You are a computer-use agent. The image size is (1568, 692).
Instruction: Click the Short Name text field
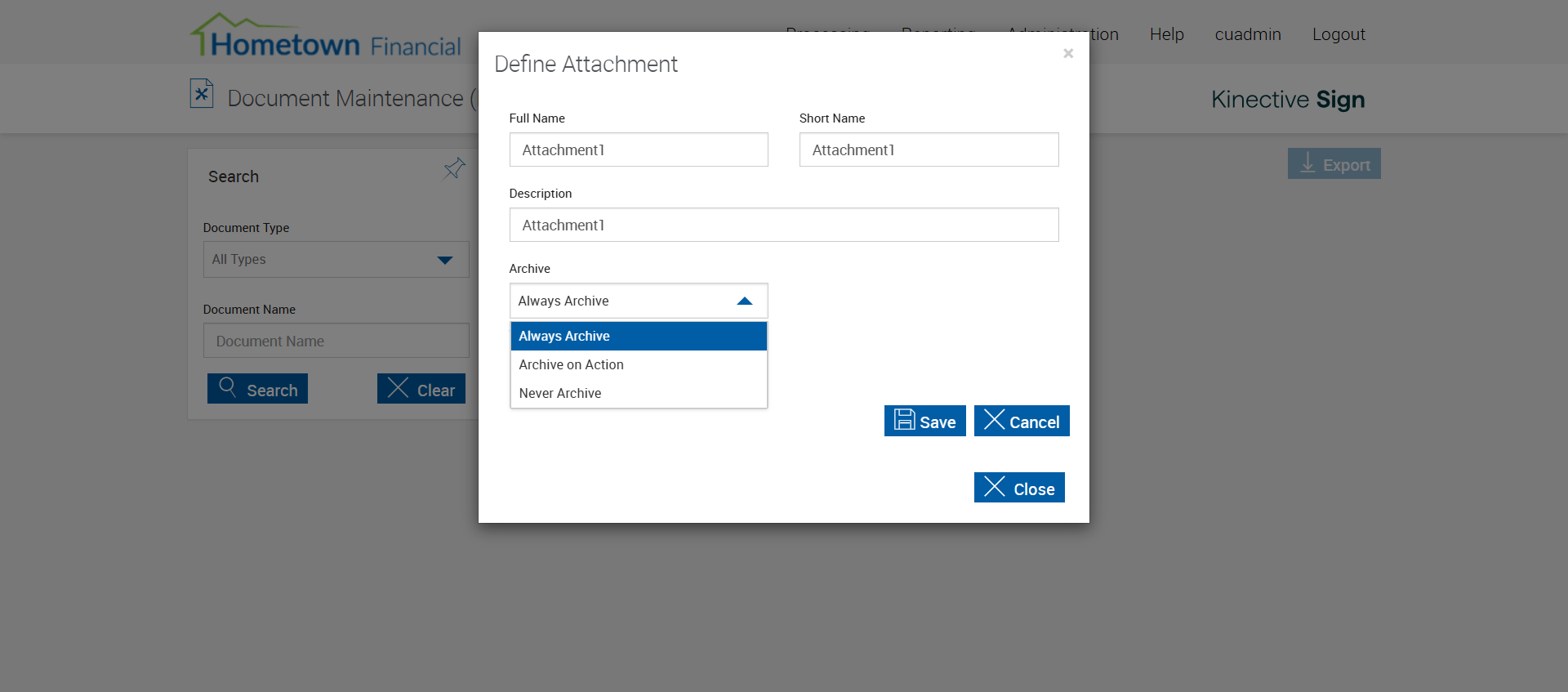click(929, 150)
